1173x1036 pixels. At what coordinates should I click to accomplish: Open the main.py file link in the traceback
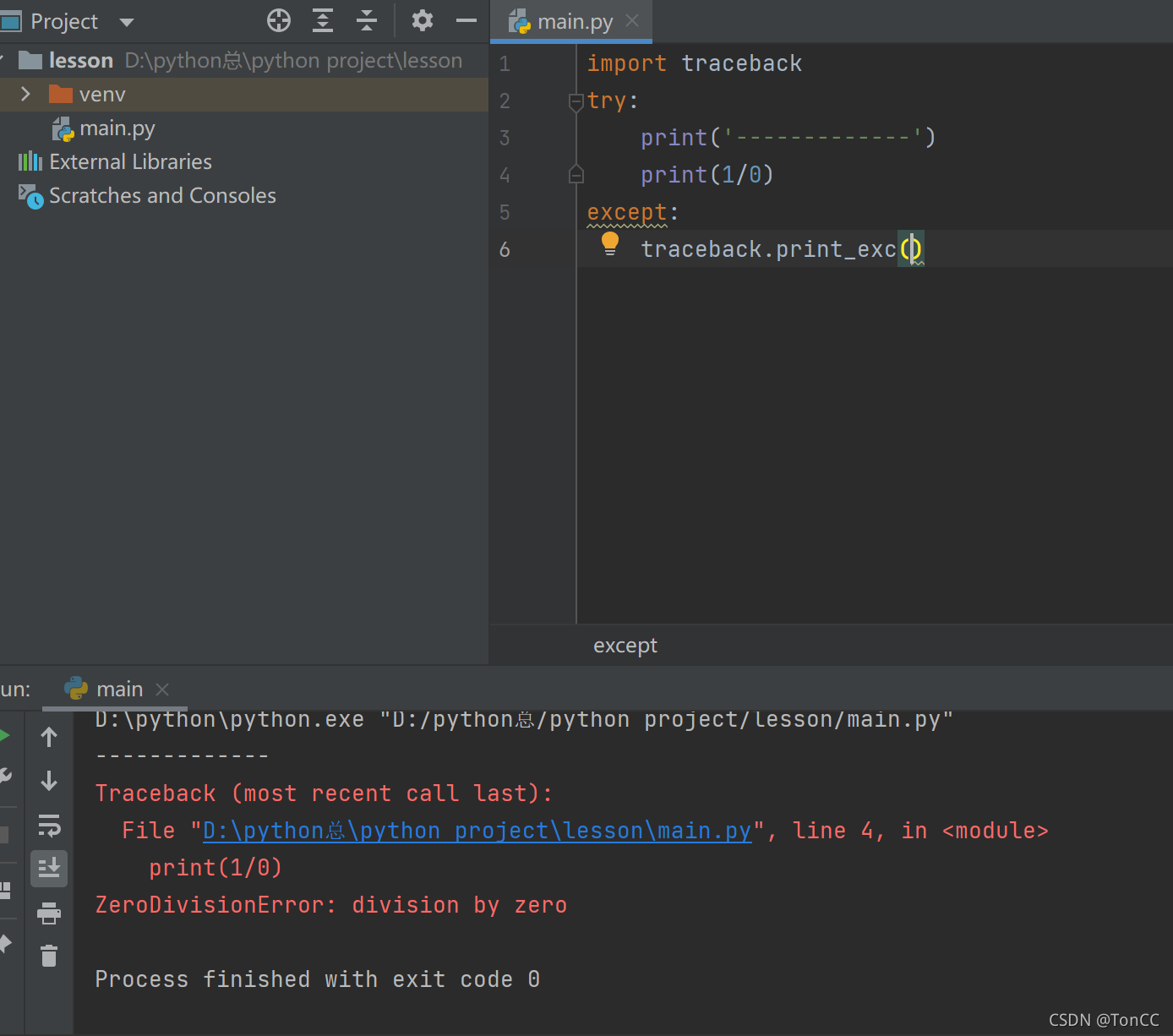coord(477,832)
